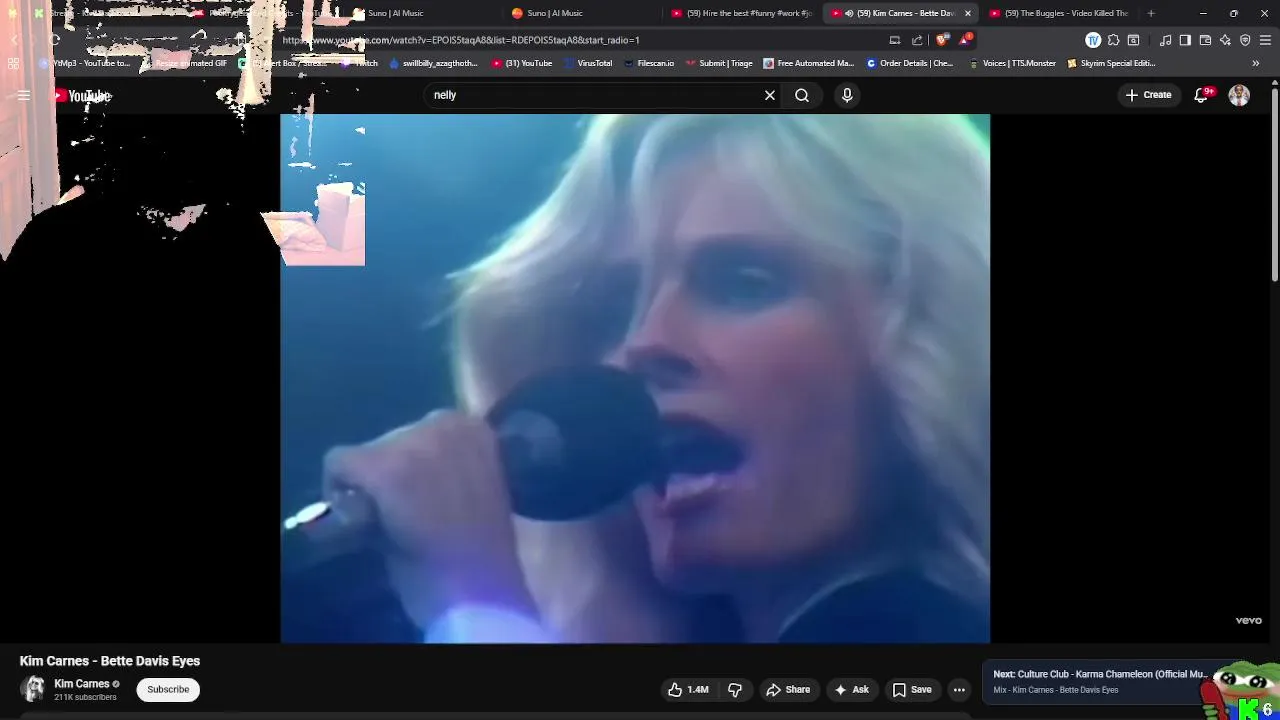Click the video player area
1280x720 pixels.
[635, 378]
